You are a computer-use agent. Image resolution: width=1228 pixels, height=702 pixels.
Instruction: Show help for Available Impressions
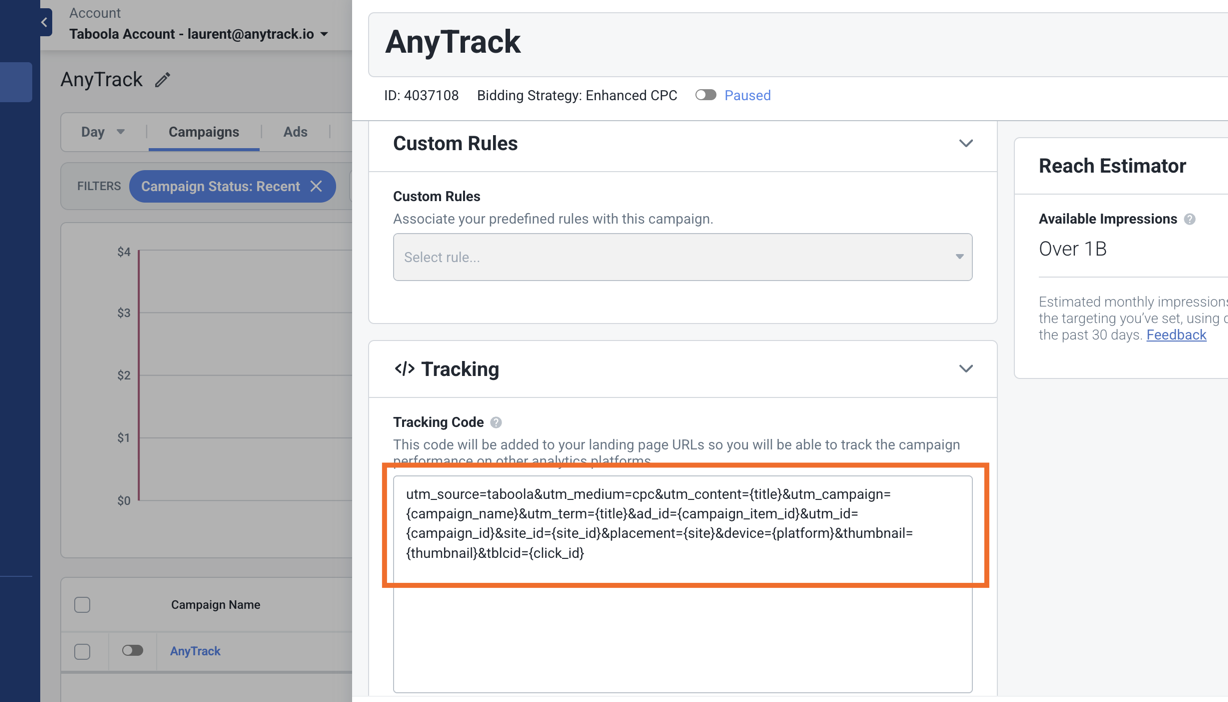coord(1190,219)
